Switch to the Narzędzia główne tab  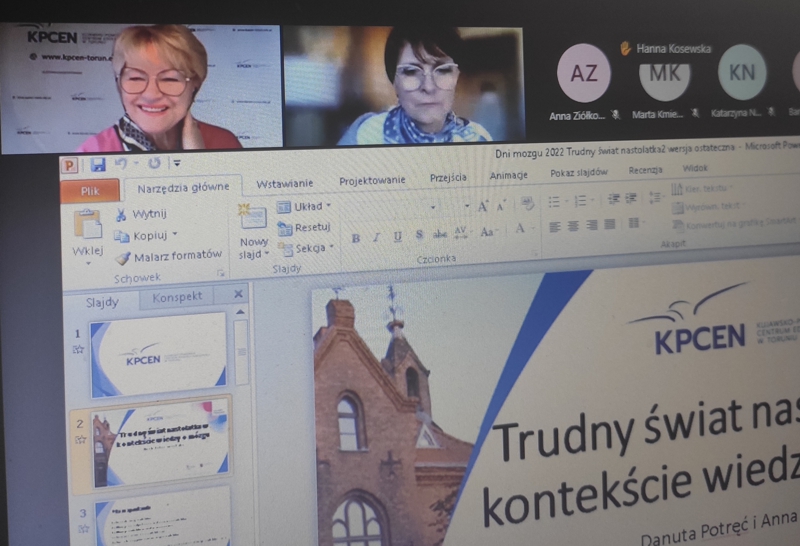[x=183, y=188]
